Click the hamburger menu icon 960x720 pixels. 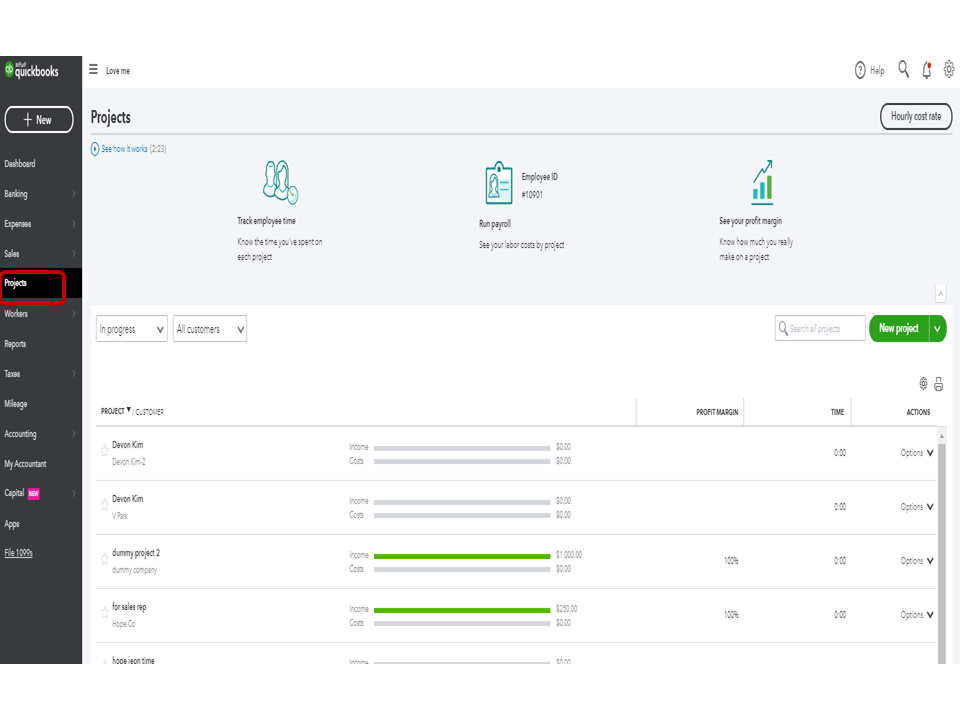click(93, 70)
